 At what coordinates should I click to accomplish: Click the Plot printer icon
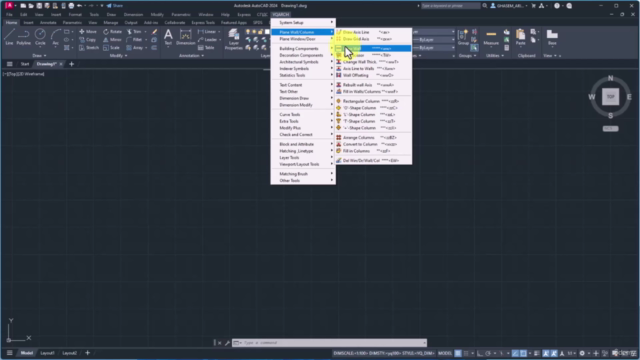(x=71, y=6)
